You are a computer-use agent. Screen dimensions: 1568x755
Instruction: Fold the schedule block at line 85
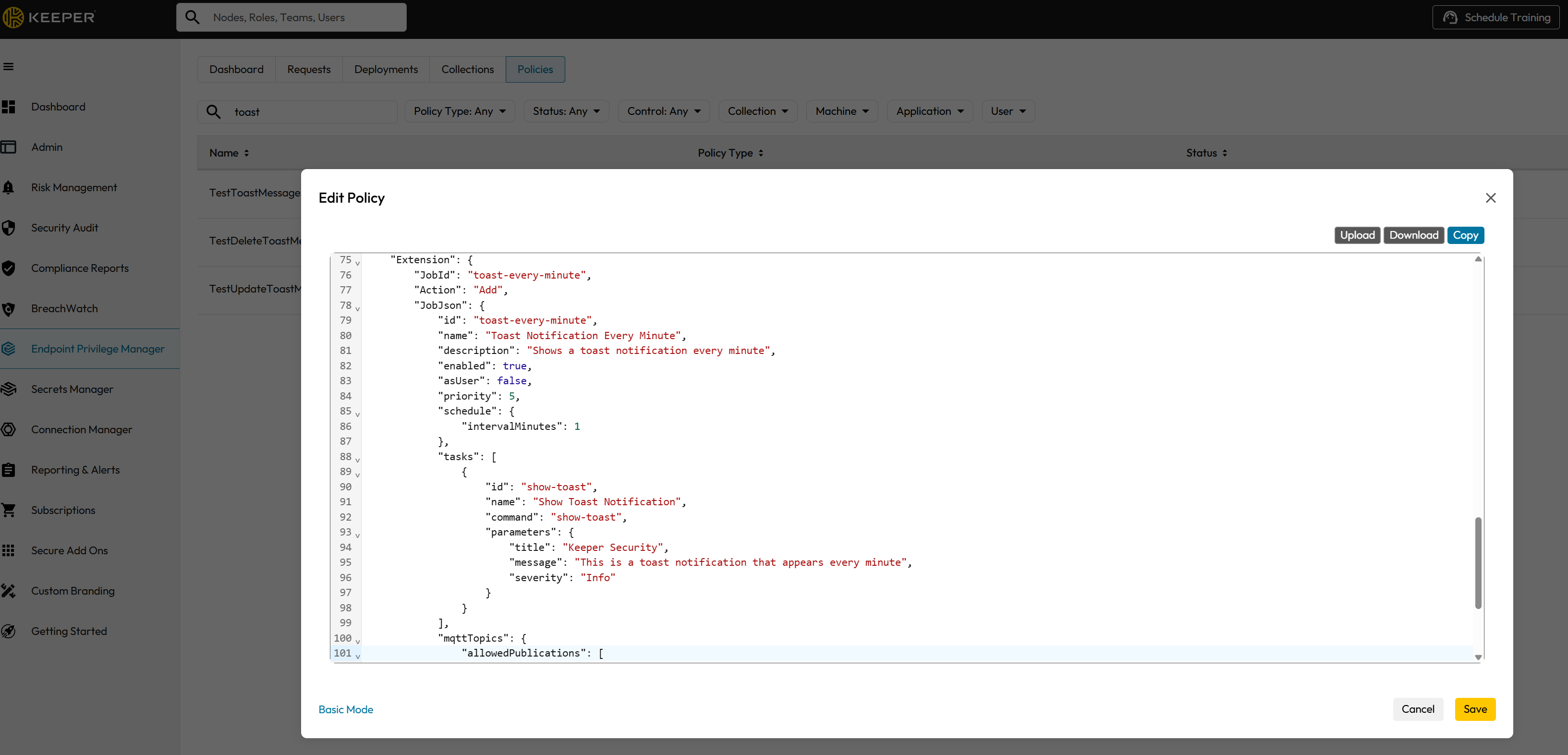357,414
